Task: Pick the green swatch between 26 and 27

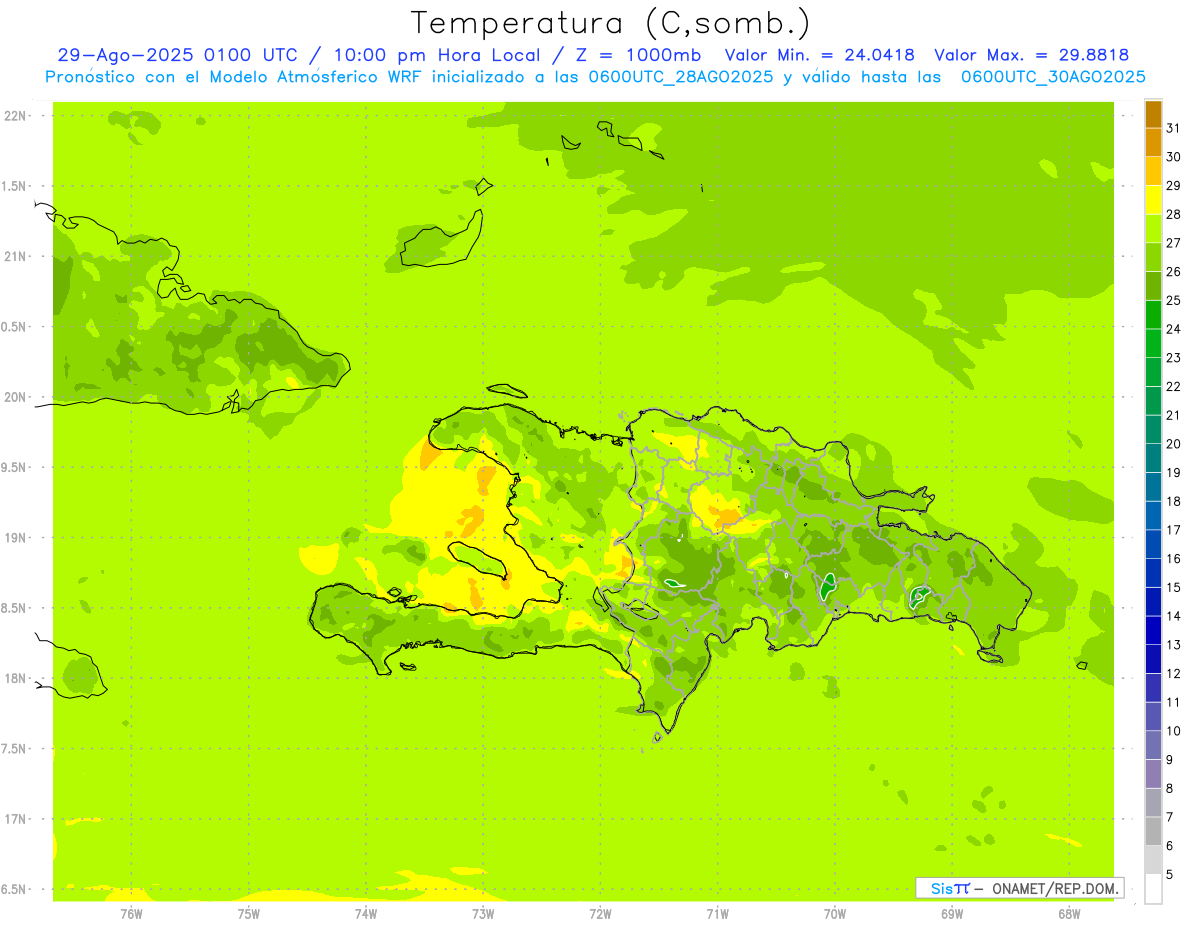Action: click(x=1153, y=258)
